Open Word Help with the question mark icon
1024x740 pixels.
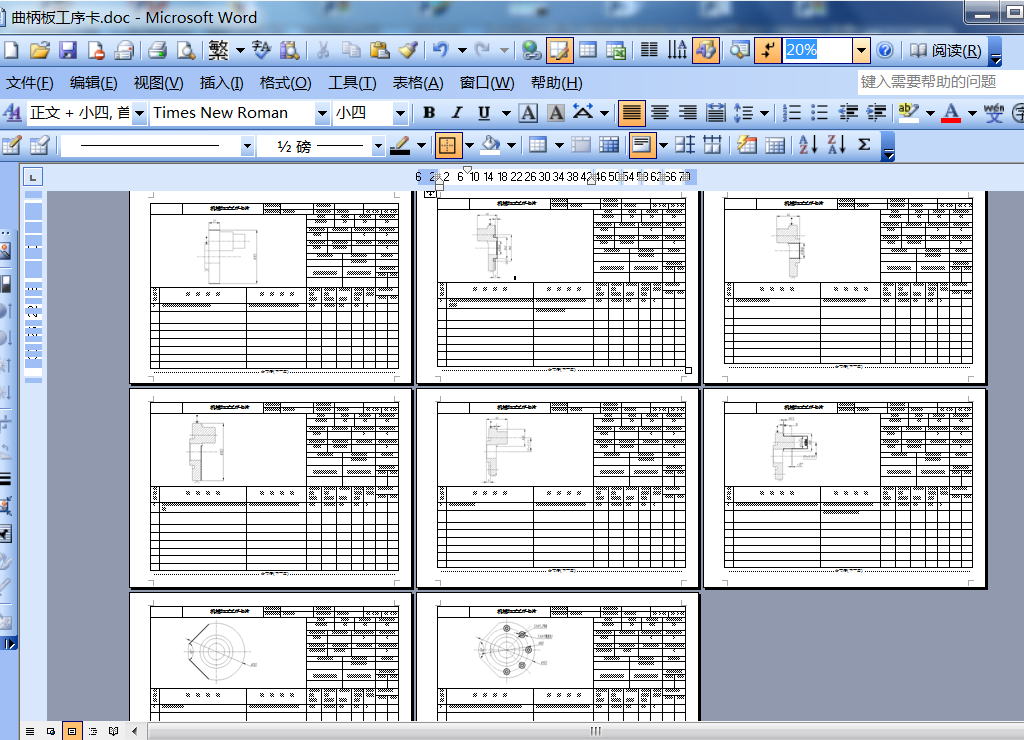tap(885, 50)
